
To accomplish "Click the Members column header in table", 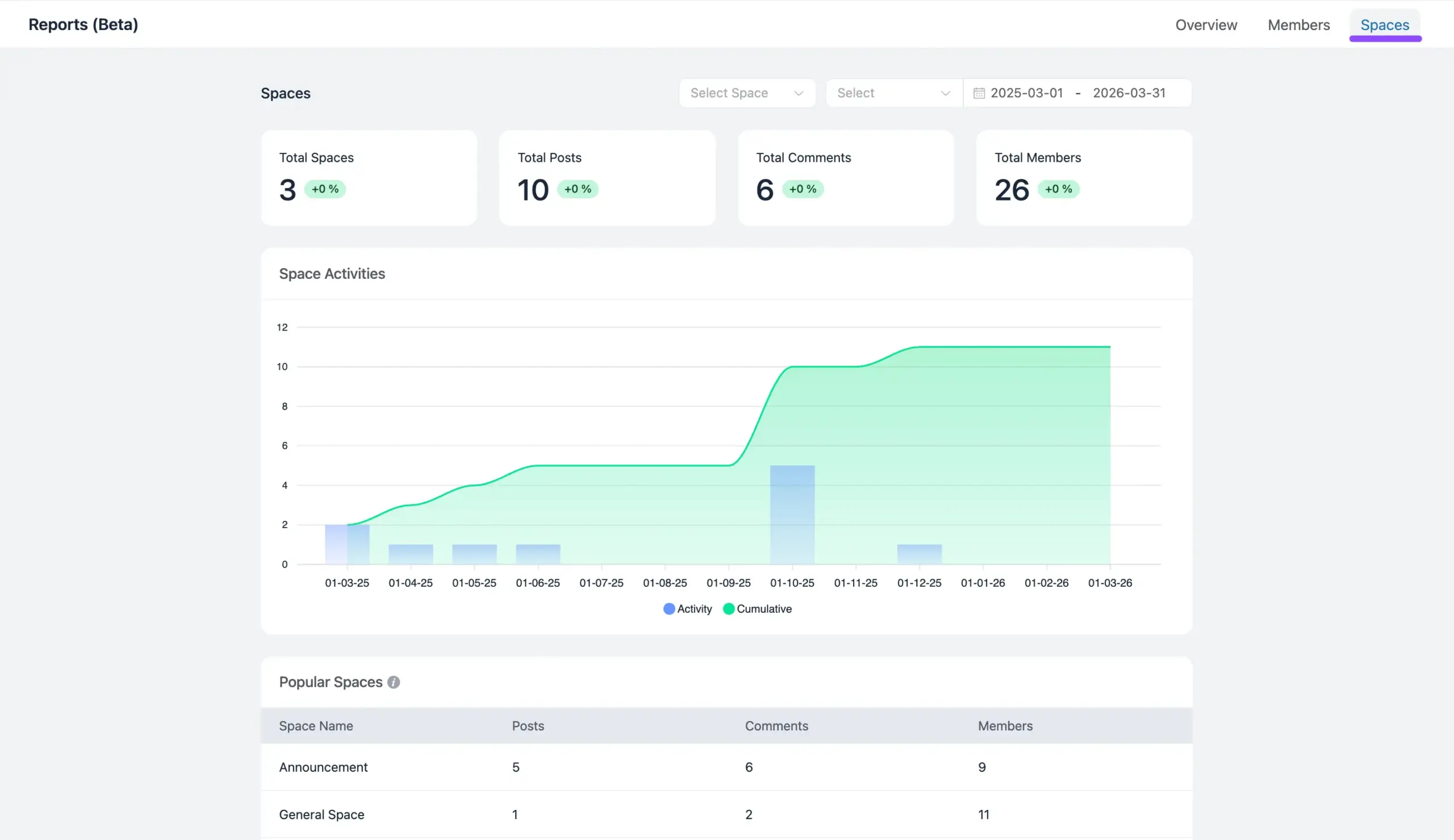I will point(1005,726).
